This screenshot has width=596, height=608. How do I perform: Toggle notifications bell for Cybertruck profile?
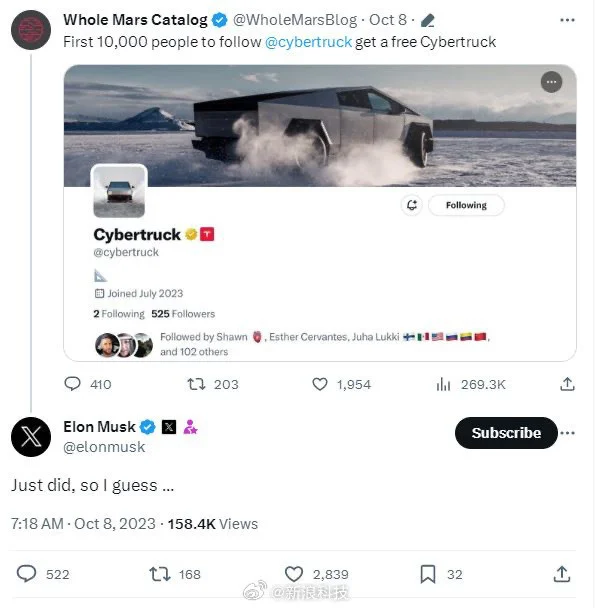(412, 205)
